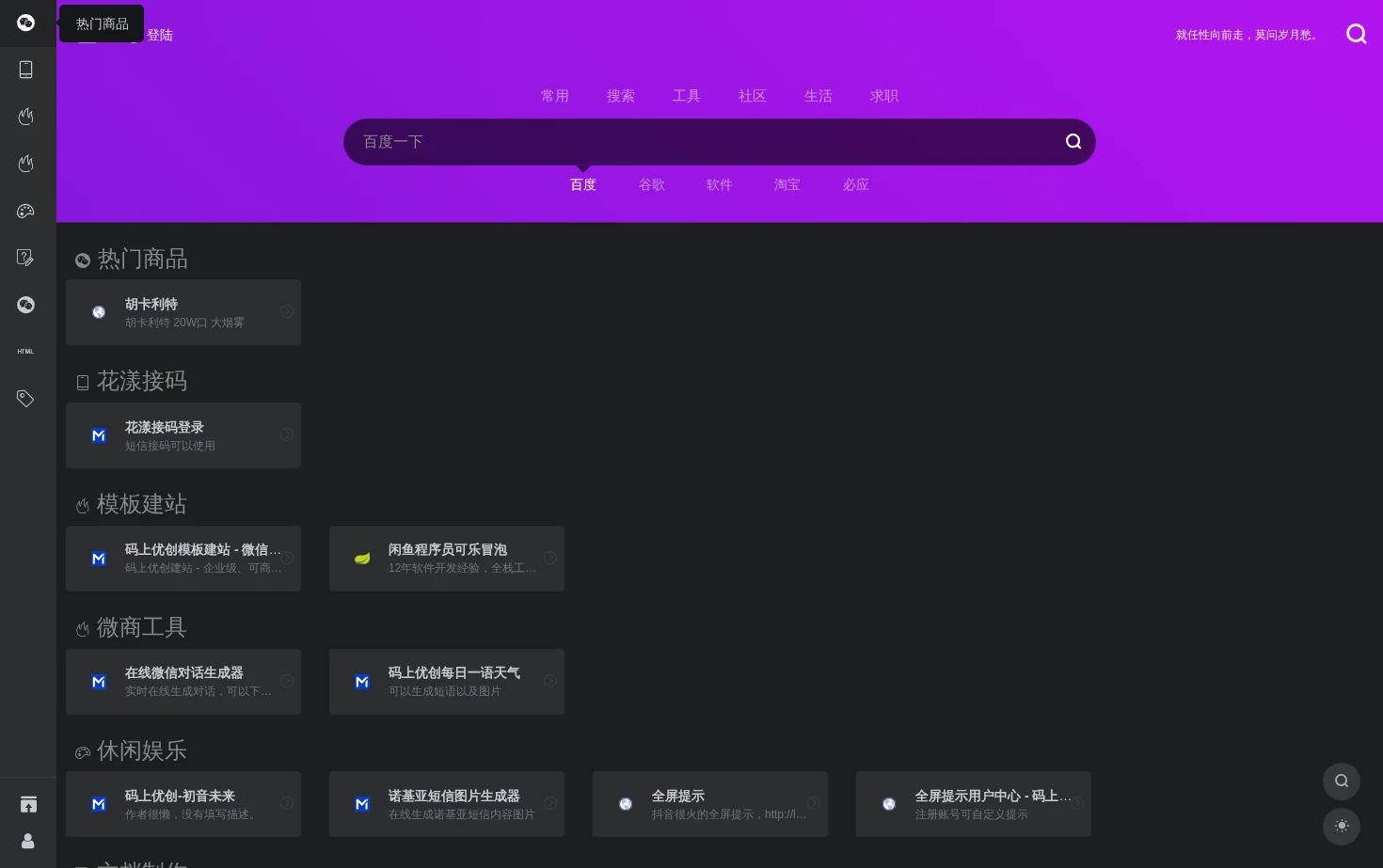This screenshot has height=868, width=1383.
Task: Toggle light mode with sun button
Action: (1342, 826)
